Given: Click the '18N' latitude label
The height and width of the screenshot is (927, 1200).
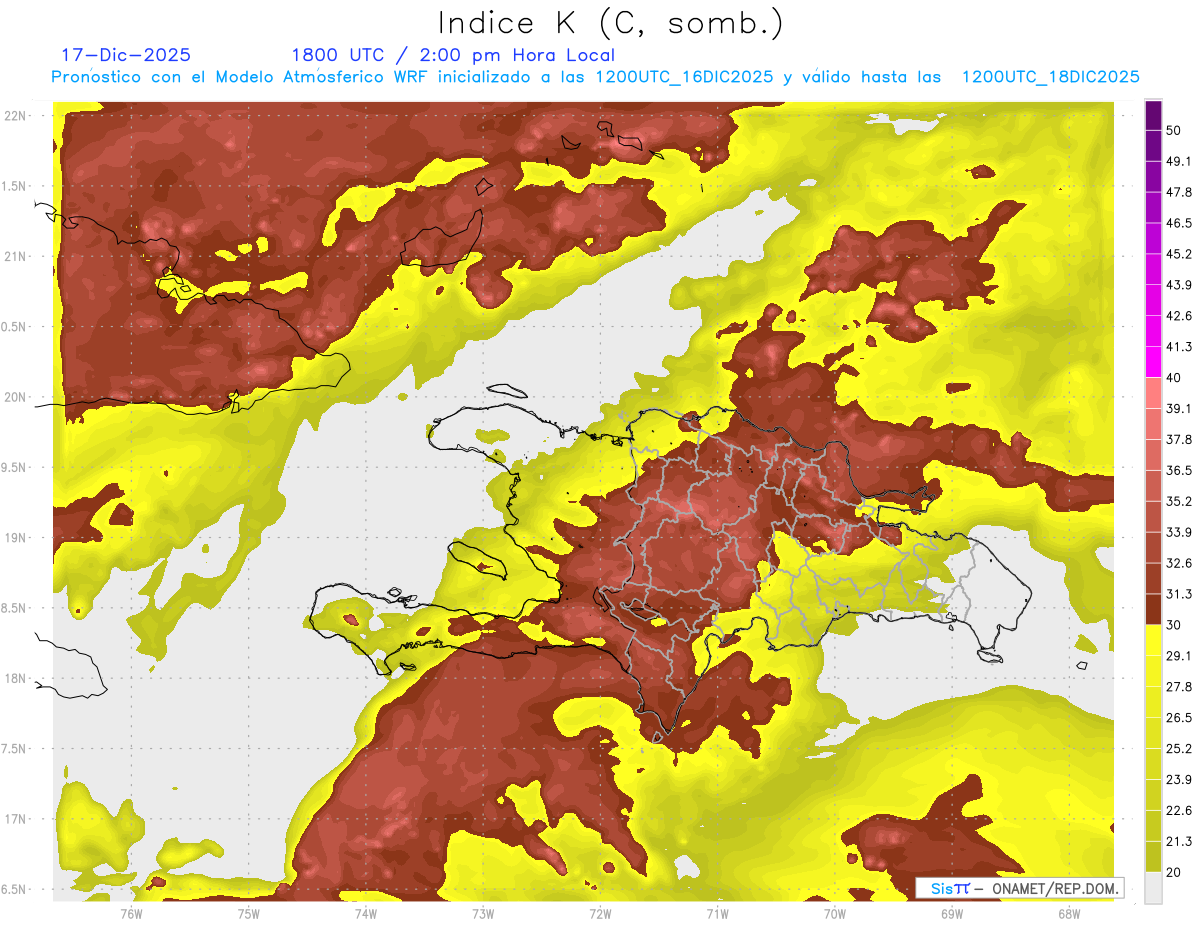Looking at the screenshot, I should (x=16, y=678).
